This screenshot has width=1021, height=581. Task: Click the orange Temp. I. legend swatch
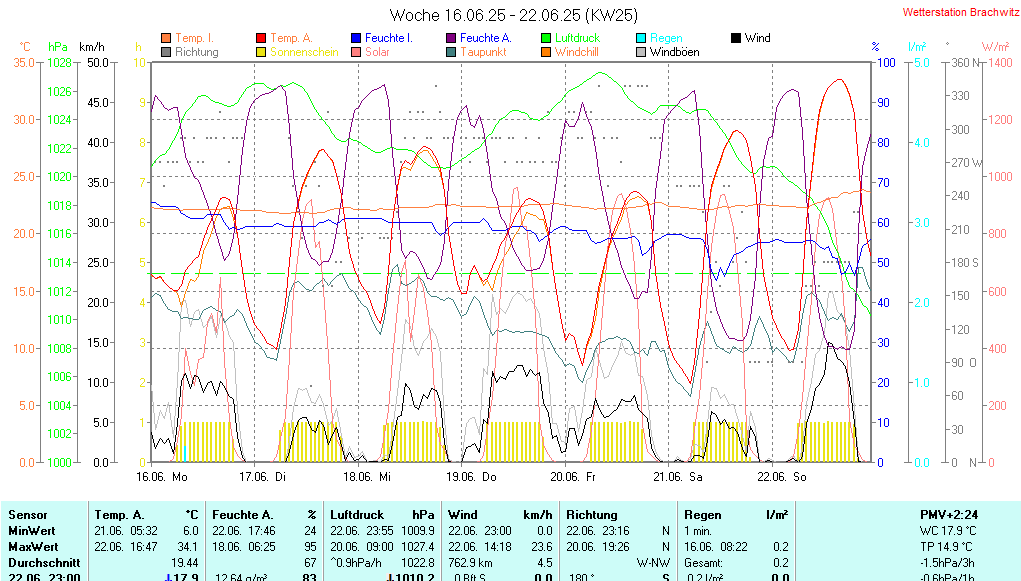[x=166, y=38]
